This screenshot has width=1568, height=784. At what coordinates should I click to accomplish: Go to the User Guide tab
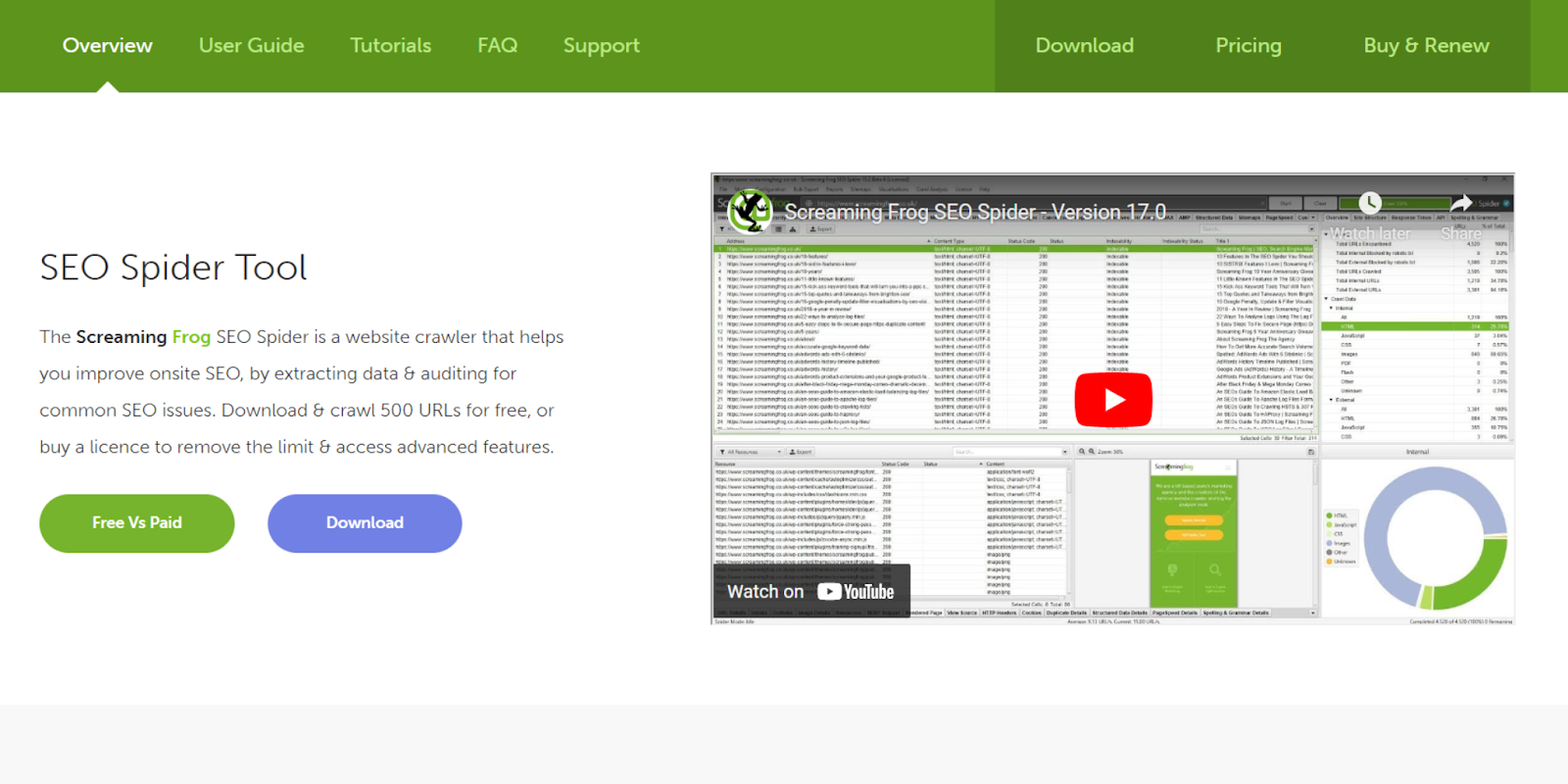pyautogui.click(x=252, y=45)
